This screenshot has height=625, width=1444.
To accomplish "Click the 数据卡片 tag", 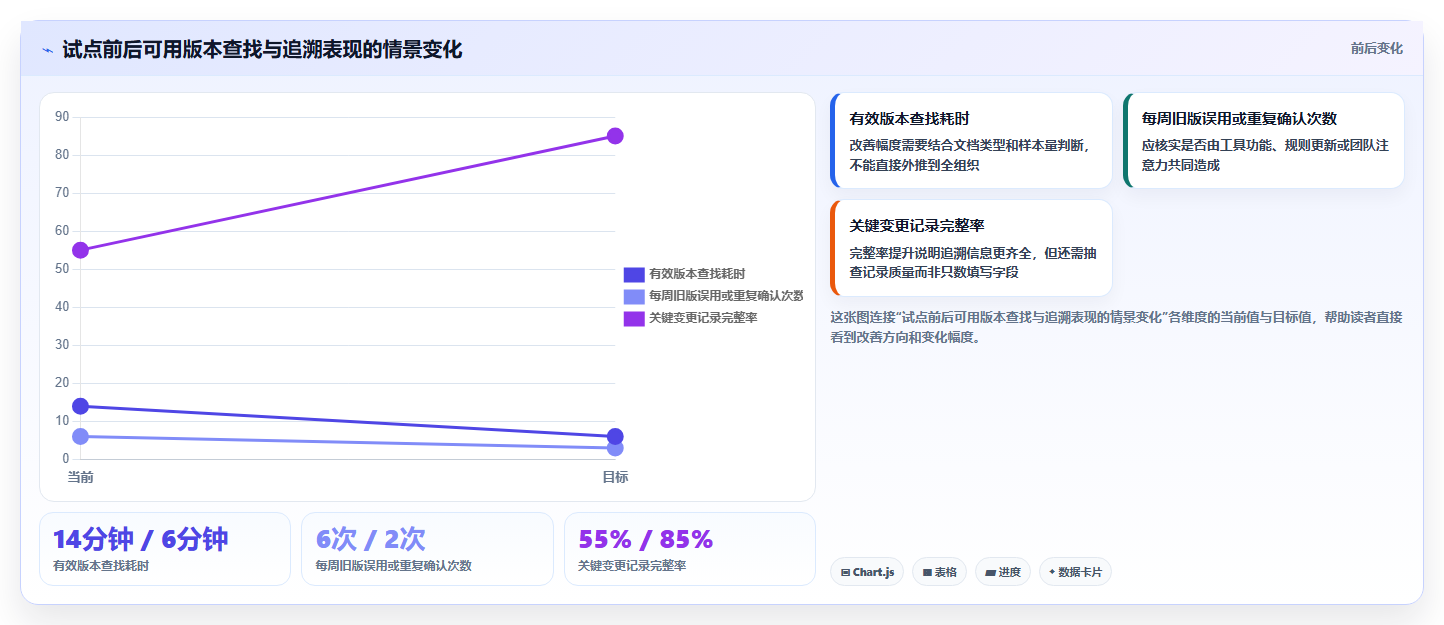I will [1075, 572].
